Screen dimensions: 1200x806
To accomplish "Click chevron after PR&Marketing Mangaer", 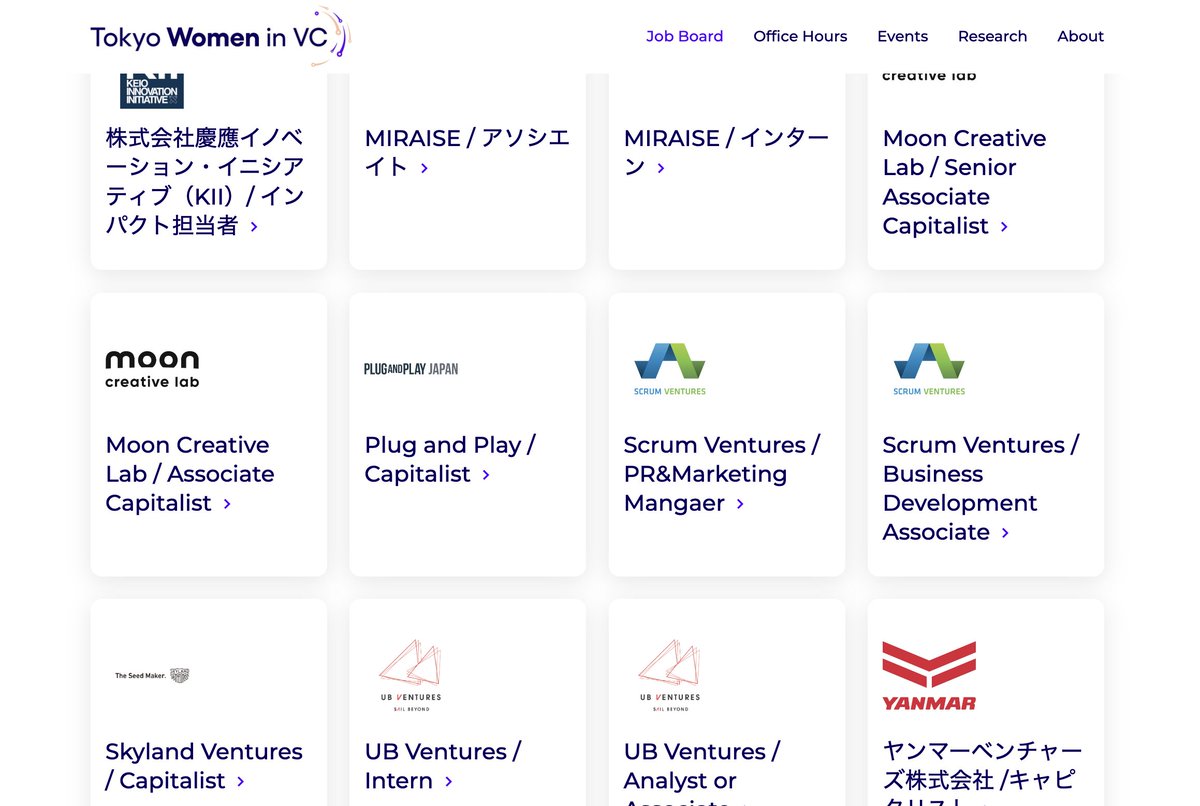I will pyautogui.click(x=740, y=504).
